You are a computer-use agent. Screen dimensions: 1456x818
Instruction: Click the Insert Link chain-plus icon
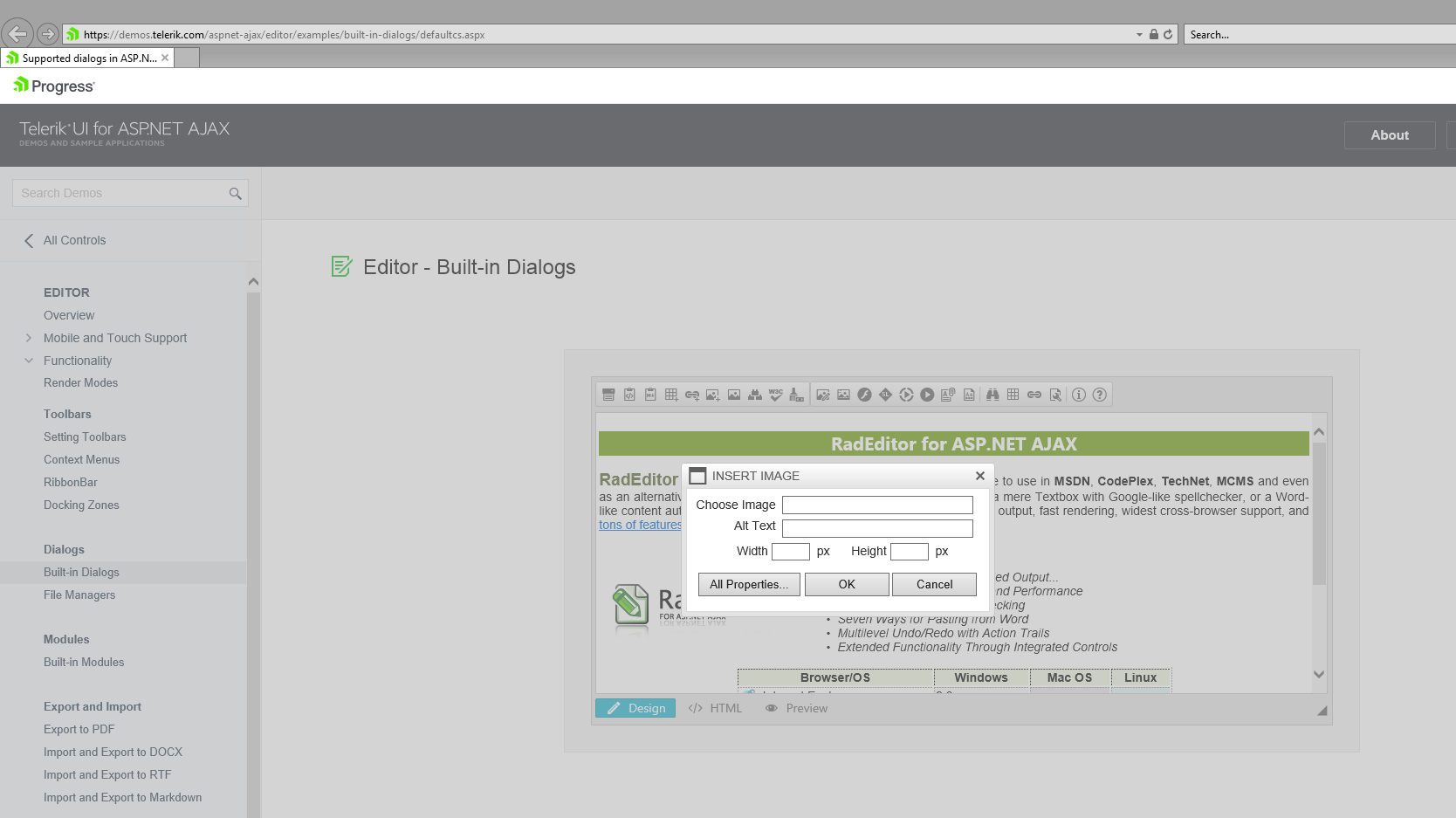[692, 395]
